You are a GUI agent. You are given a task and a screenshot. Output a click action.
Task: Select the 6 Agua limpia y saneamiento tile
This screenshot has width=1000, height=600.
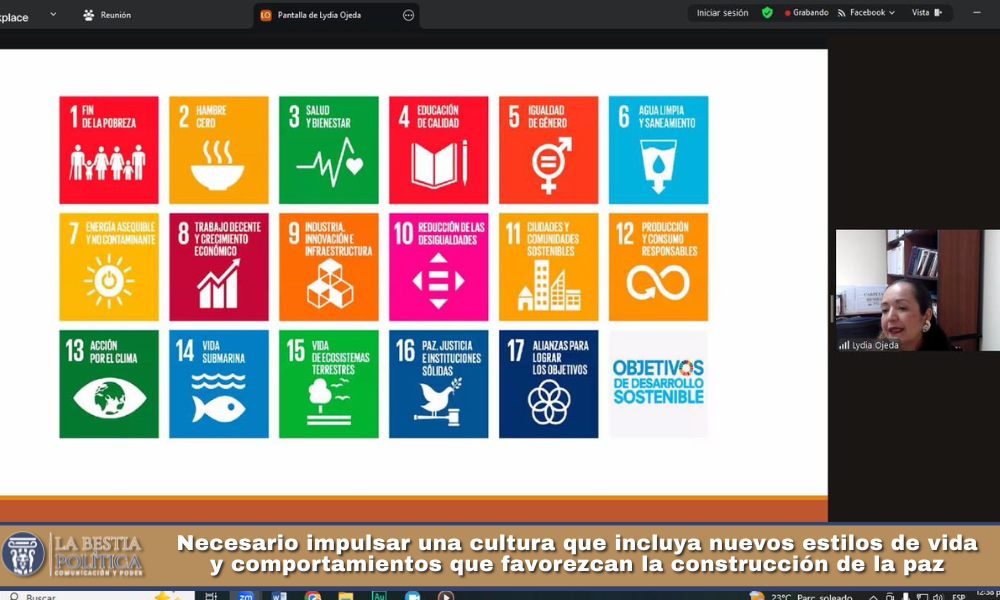click(658, 150)
